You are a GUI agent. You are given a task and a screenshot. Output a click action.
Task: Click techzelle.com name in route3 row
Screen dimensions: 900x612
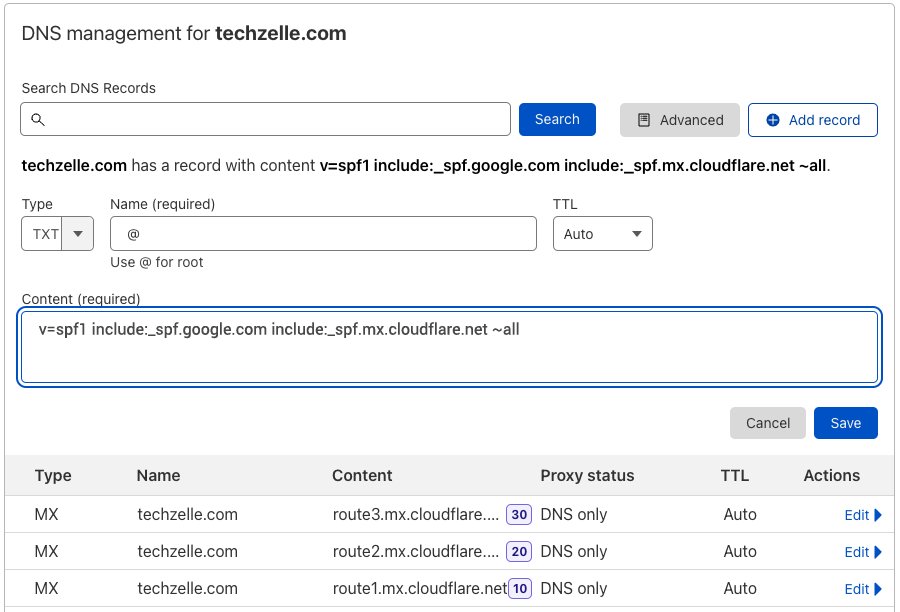(x=187, y=514)
